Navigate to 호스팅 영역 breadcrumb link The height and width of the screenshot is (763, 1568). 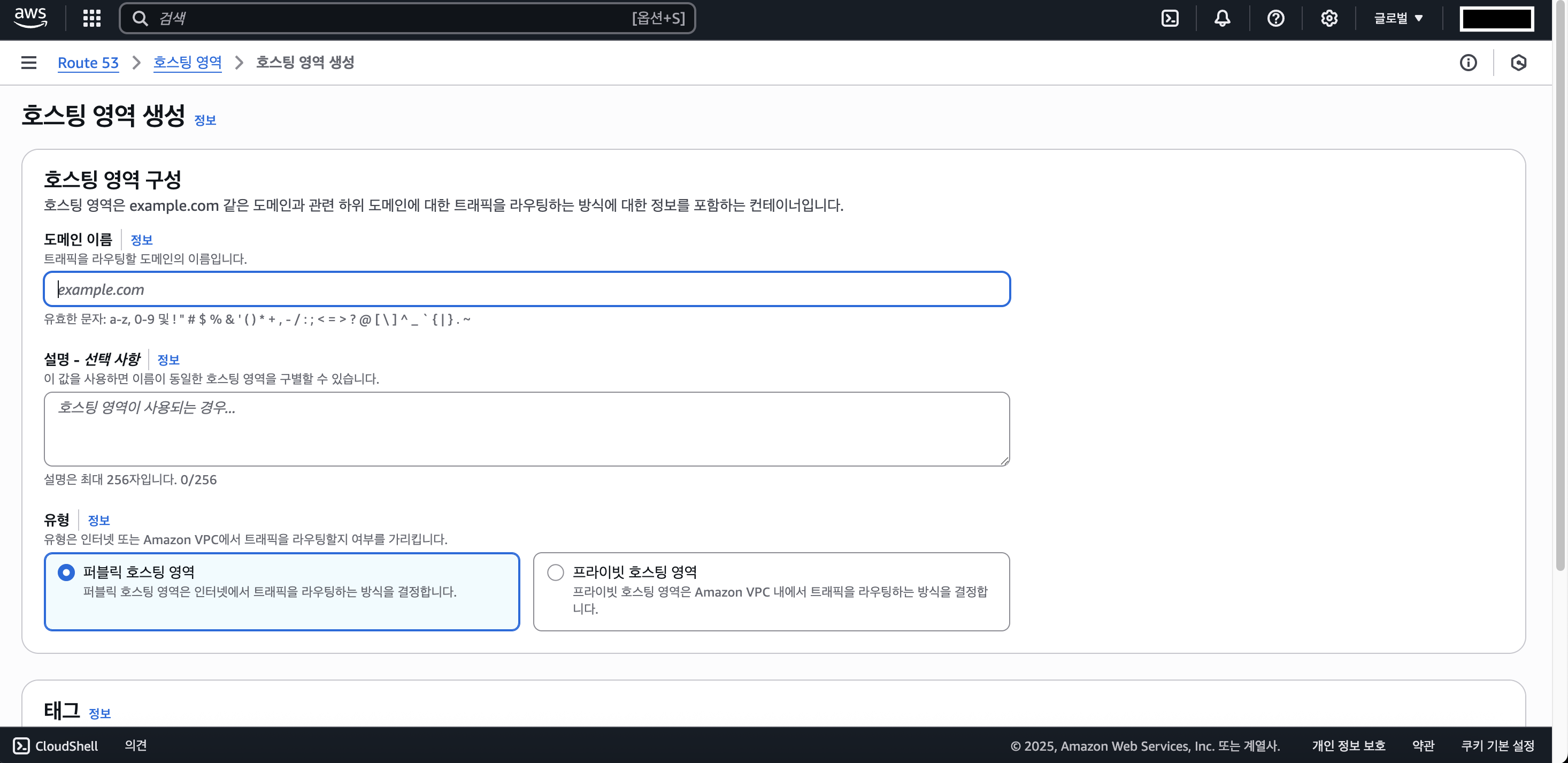[x=188, y=63]
